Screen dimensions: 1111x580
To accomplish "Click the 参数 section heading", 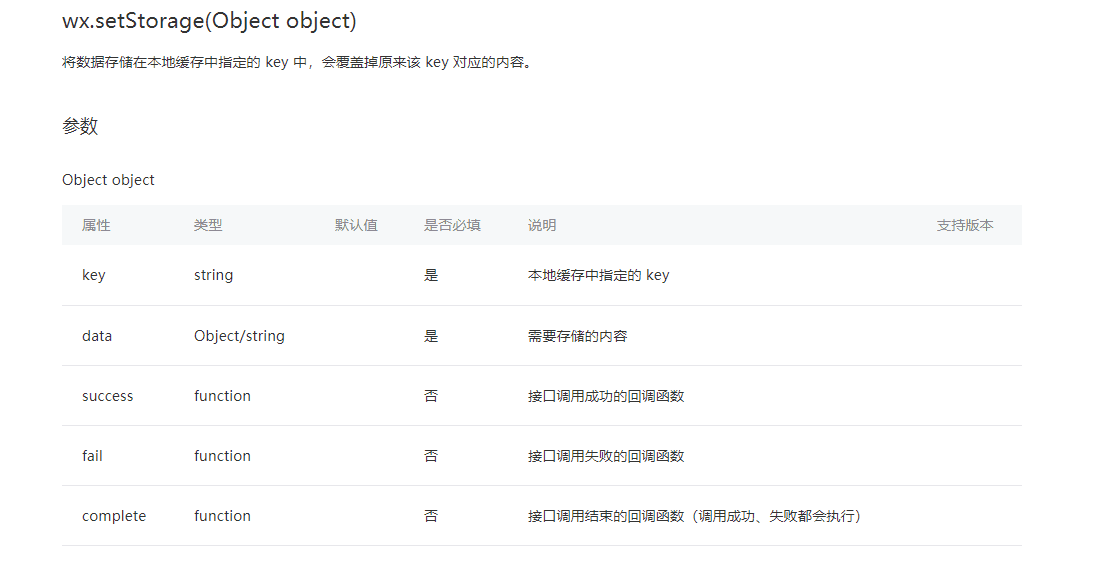I will click(x=79, y=126).
